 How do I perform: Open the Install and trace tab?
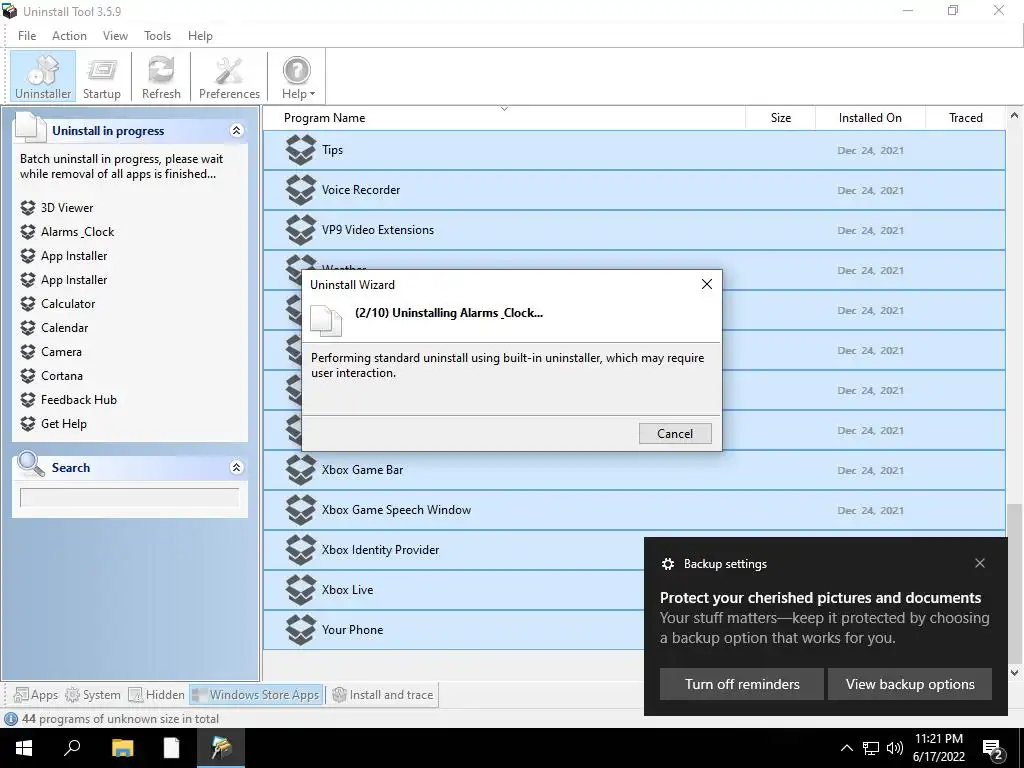tap(383, 695)
